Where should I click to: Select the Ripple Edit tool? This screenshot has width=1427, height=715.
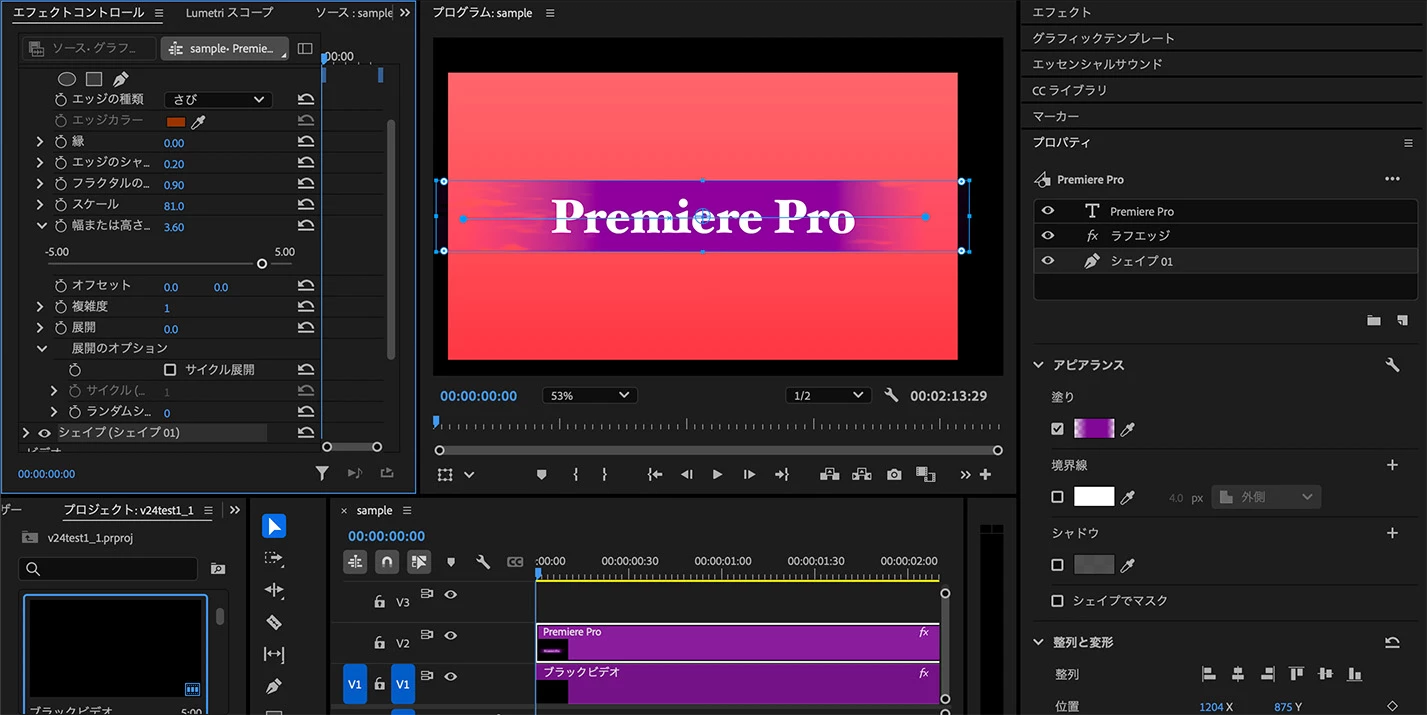tap(274, 590)
